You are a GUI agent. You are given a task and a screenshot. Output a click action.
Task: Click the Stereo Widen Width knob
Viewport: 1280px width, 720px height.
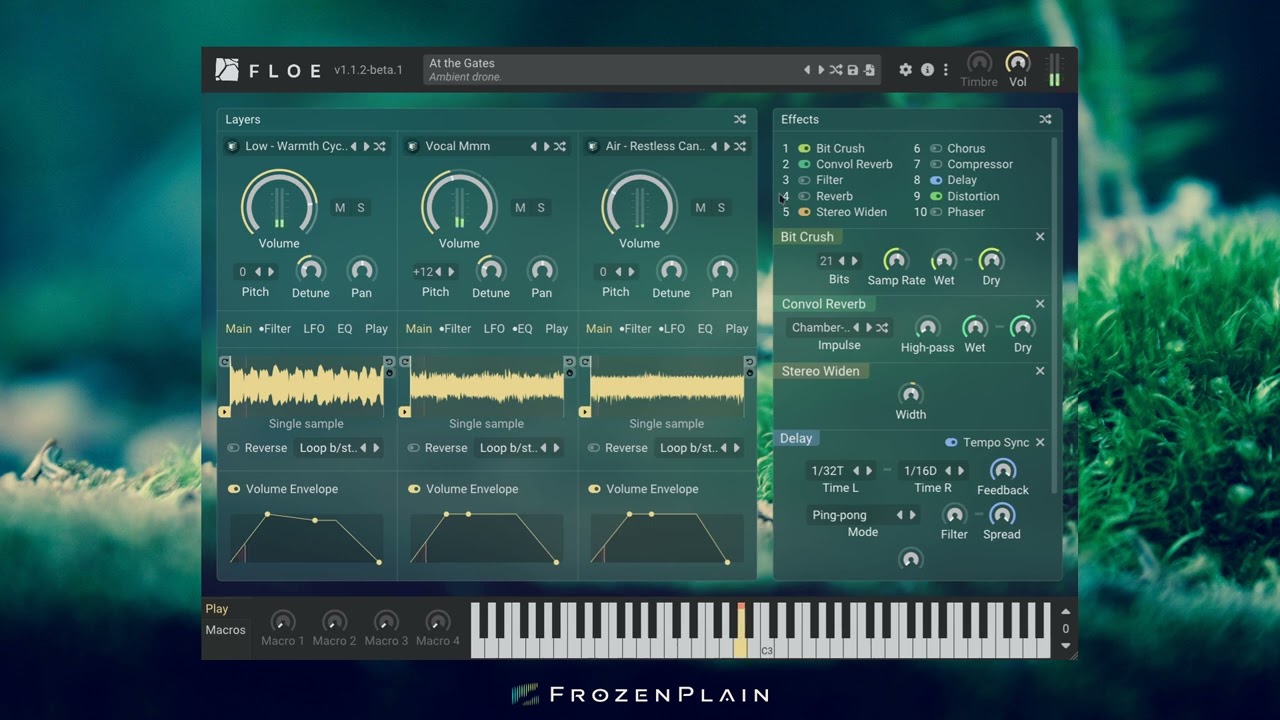[x=910, y=393]
